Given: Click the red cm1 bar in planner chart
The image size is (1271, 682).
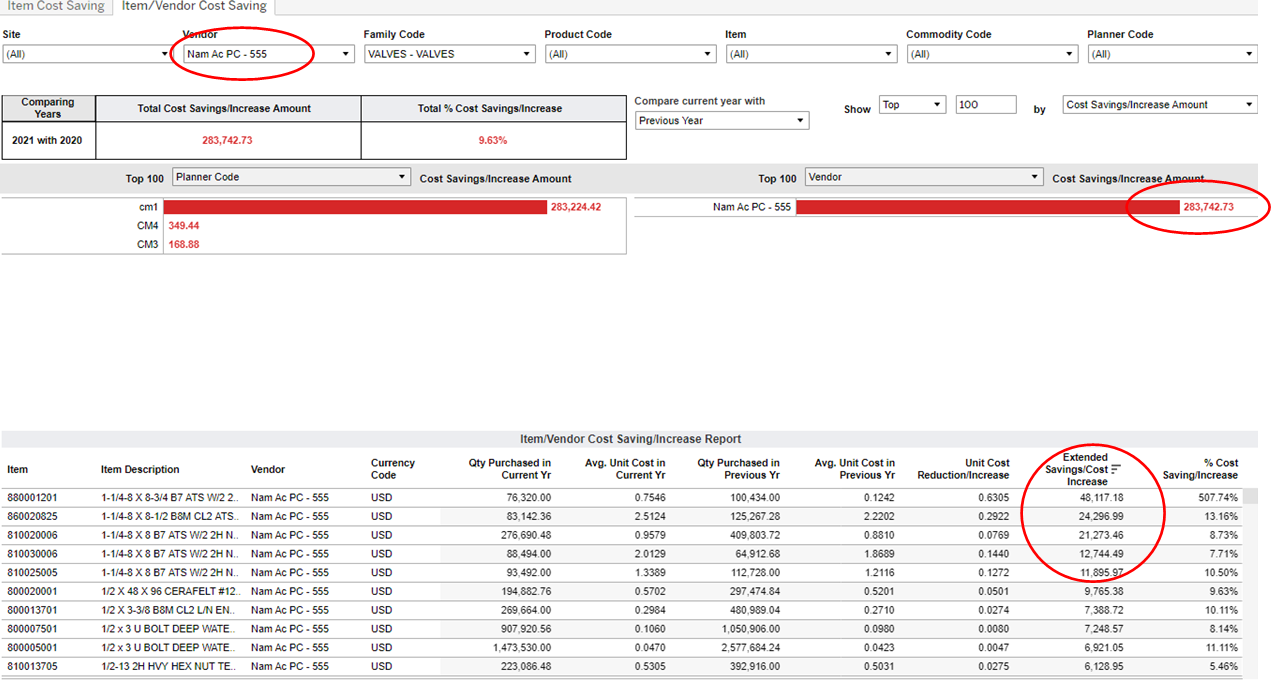Looking at the screenshot, I should [x=355, y=207].
